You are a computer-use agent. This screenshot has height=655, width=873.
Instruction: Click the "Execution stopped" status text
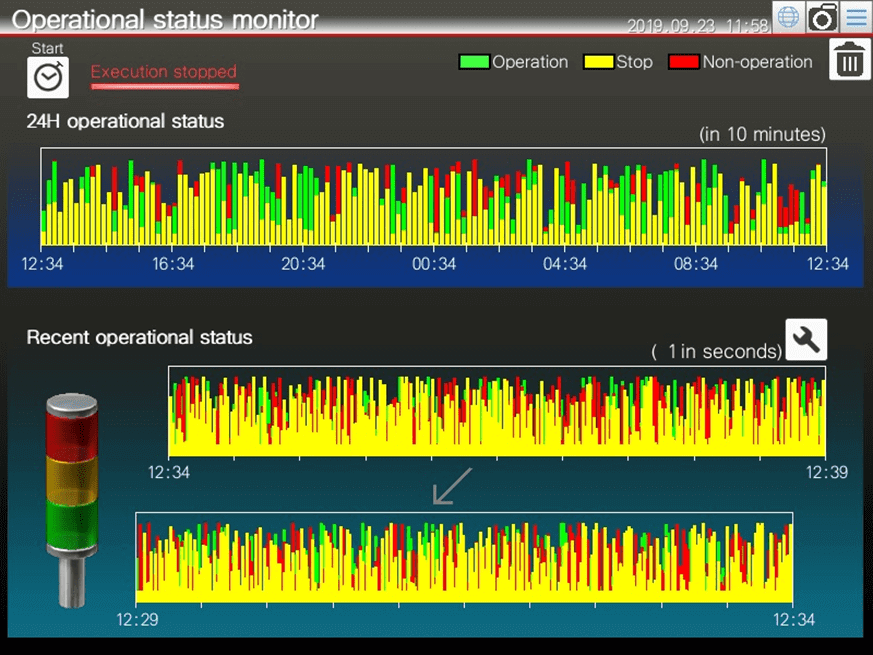pyautogui.click(x=164, y=72)
